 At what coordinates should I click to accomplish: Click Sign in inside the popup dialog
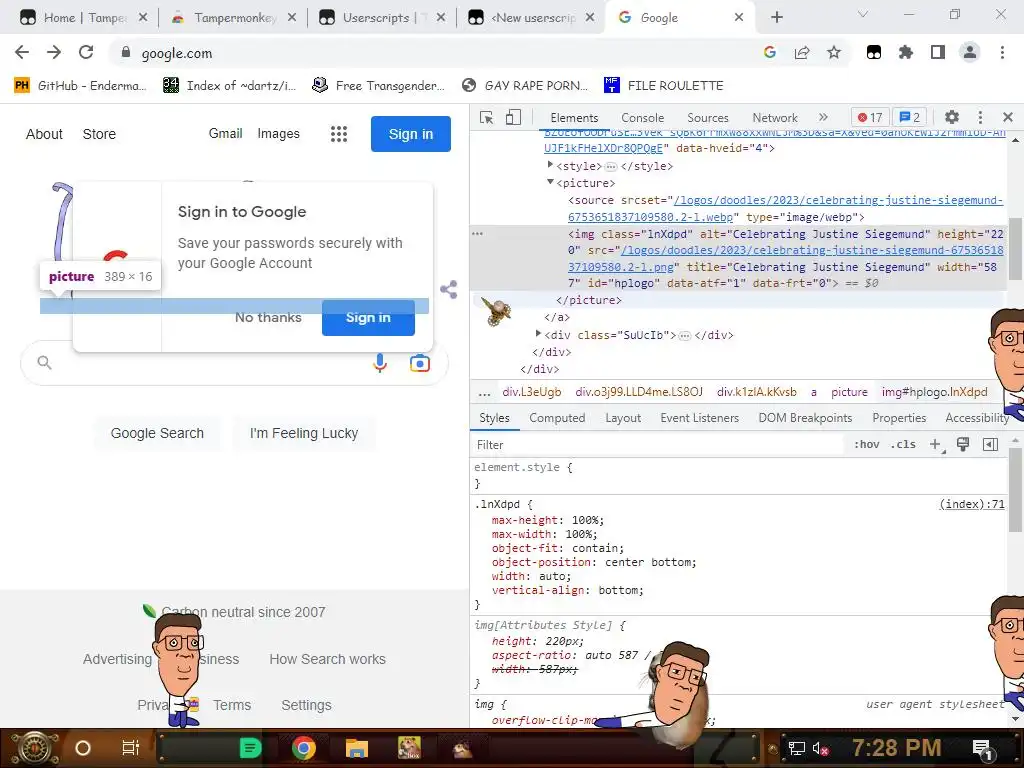coord(368,318)
